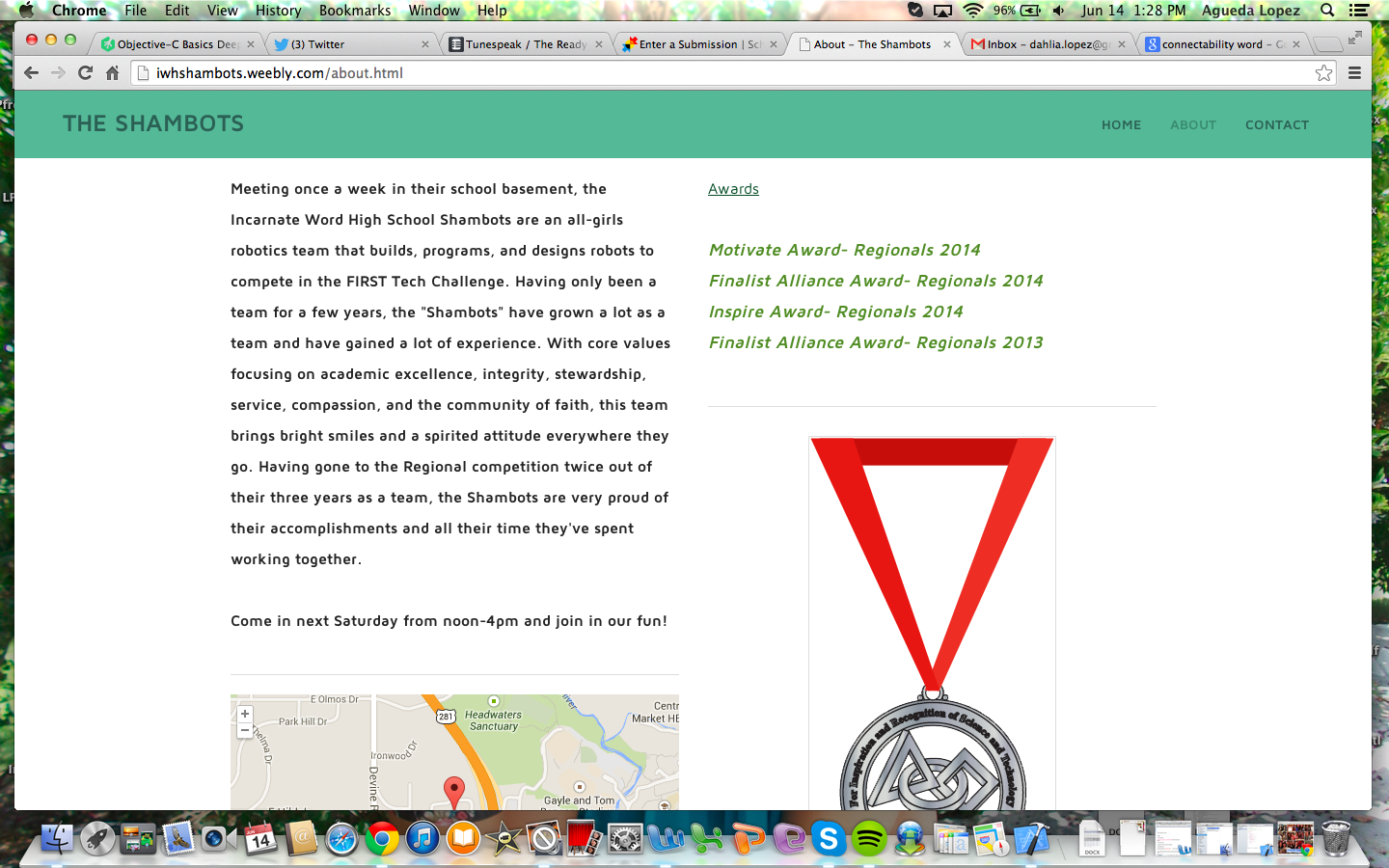Screen dimensions: 1389x868
Task: Click the volume speaker icon in menu bar
Action: tap(1059, 11)
